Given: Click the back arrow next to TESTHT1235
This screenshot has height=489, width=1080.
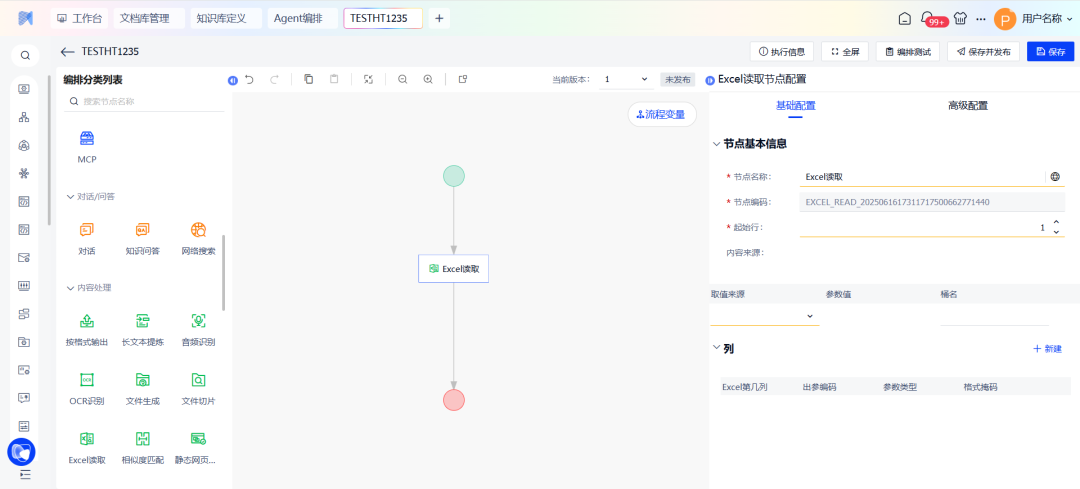Looking at the screenshot, I should click(x=67, y=52).
